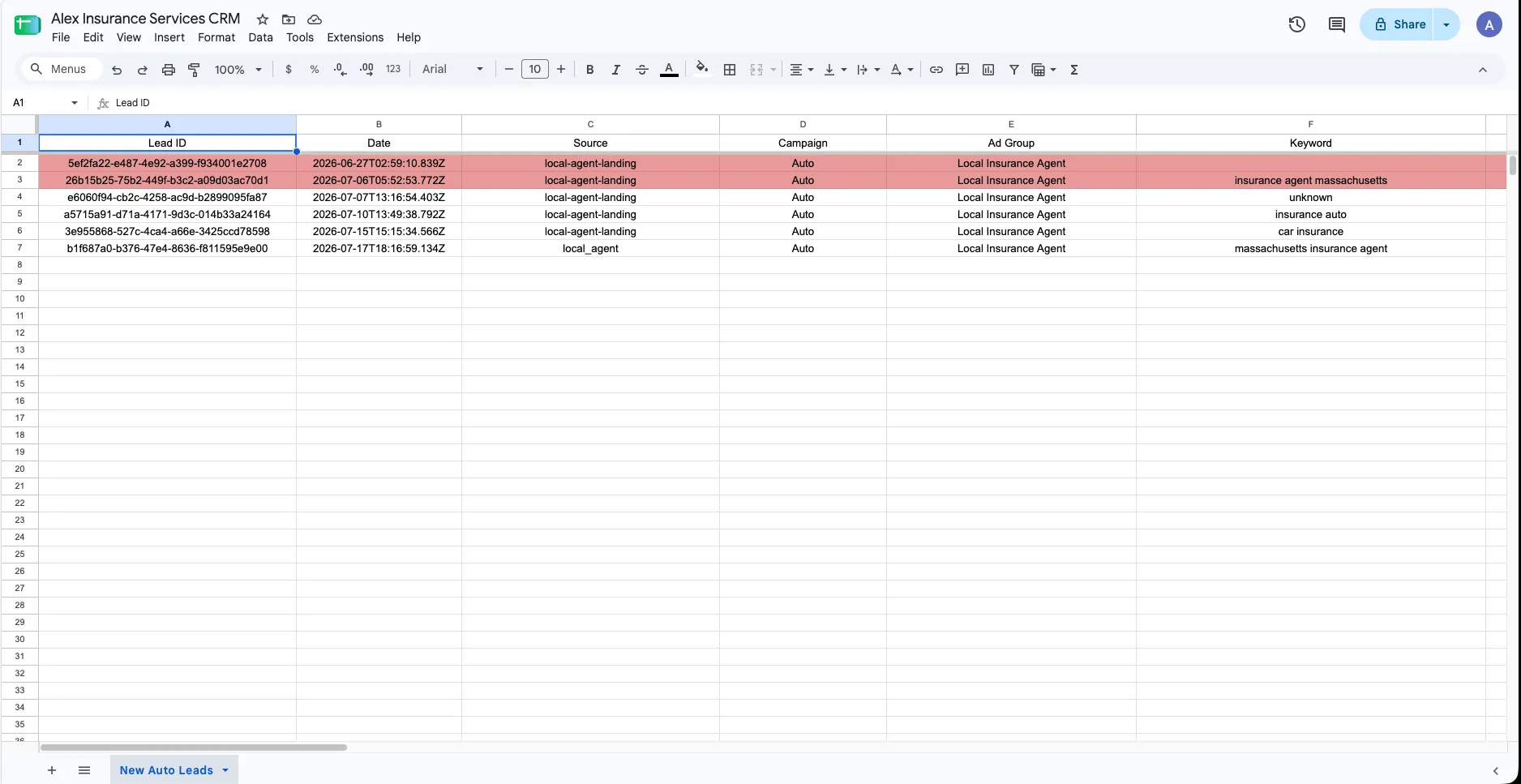Viewport: 1521px width, 784px height.
Task: Open the Borders tool
Action: [x=730, y=70]
